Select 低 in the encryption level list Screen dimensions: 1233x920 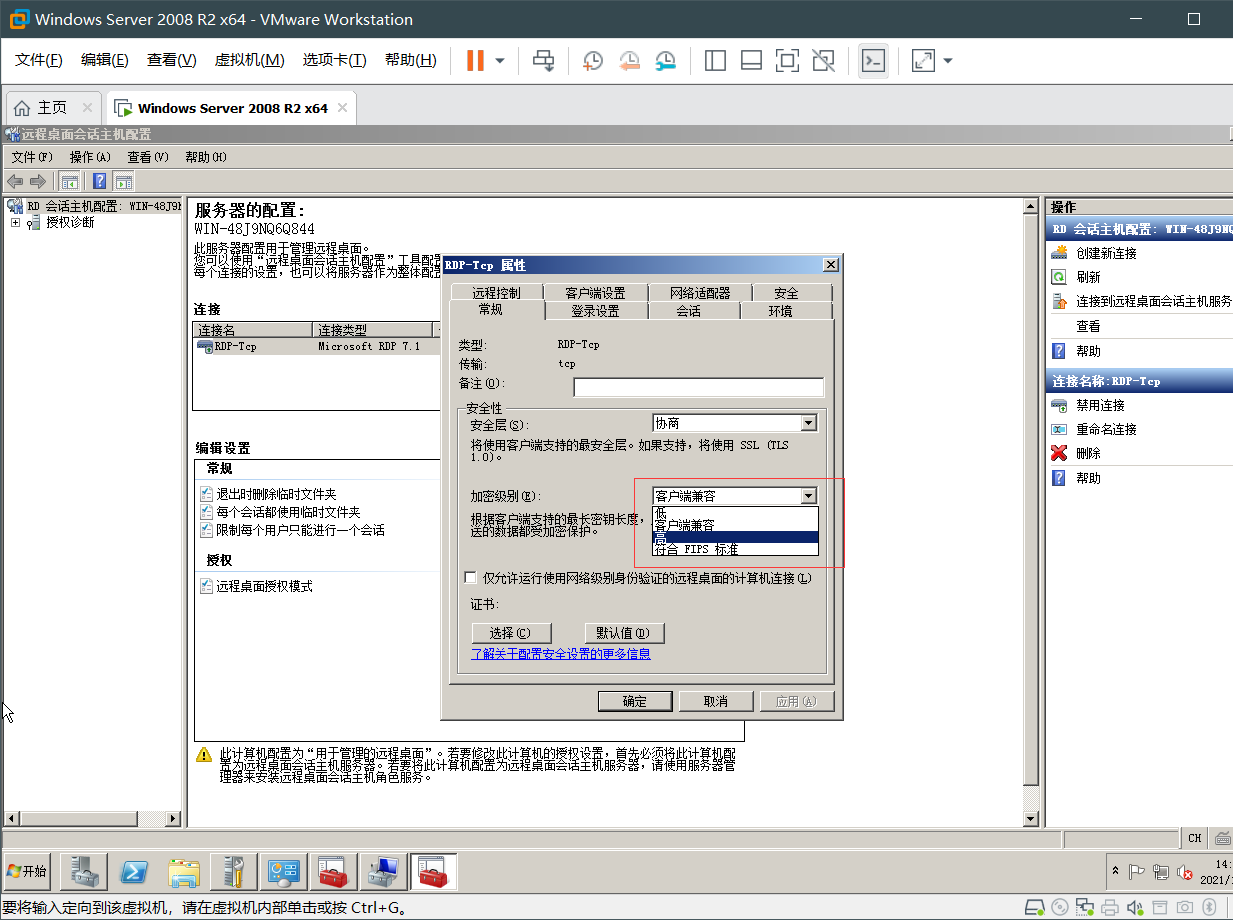point(735,513)
